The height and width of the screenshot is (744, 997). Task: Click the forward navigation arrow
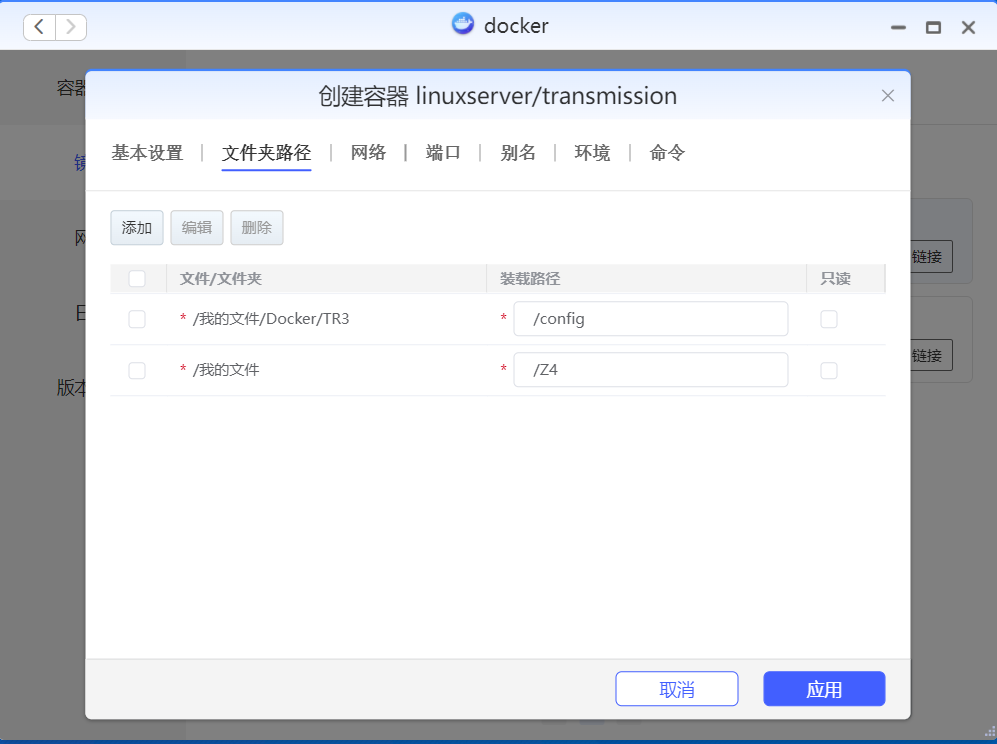coord(71,27)
